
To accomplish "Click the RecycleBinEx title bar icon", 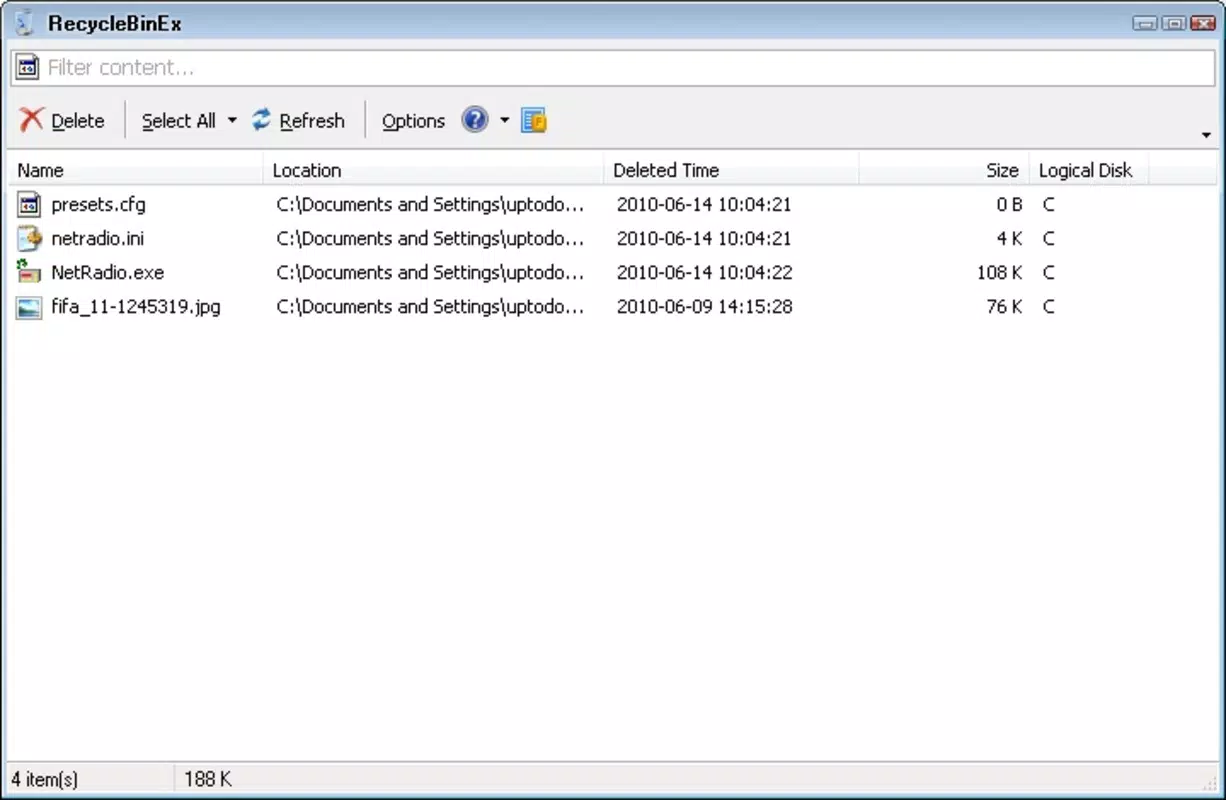I will [x=25, y=22].
